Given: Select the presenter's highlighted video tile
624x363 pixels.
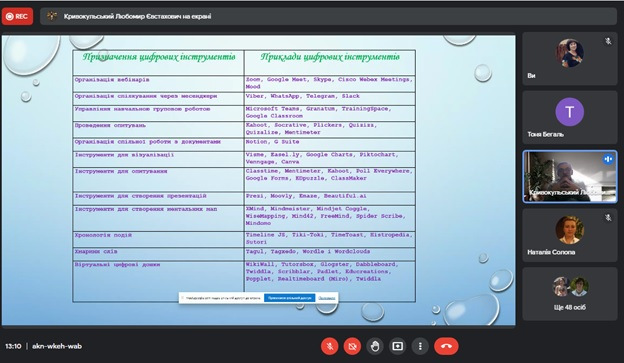Looking at the screenshot, I should (569, 176).
